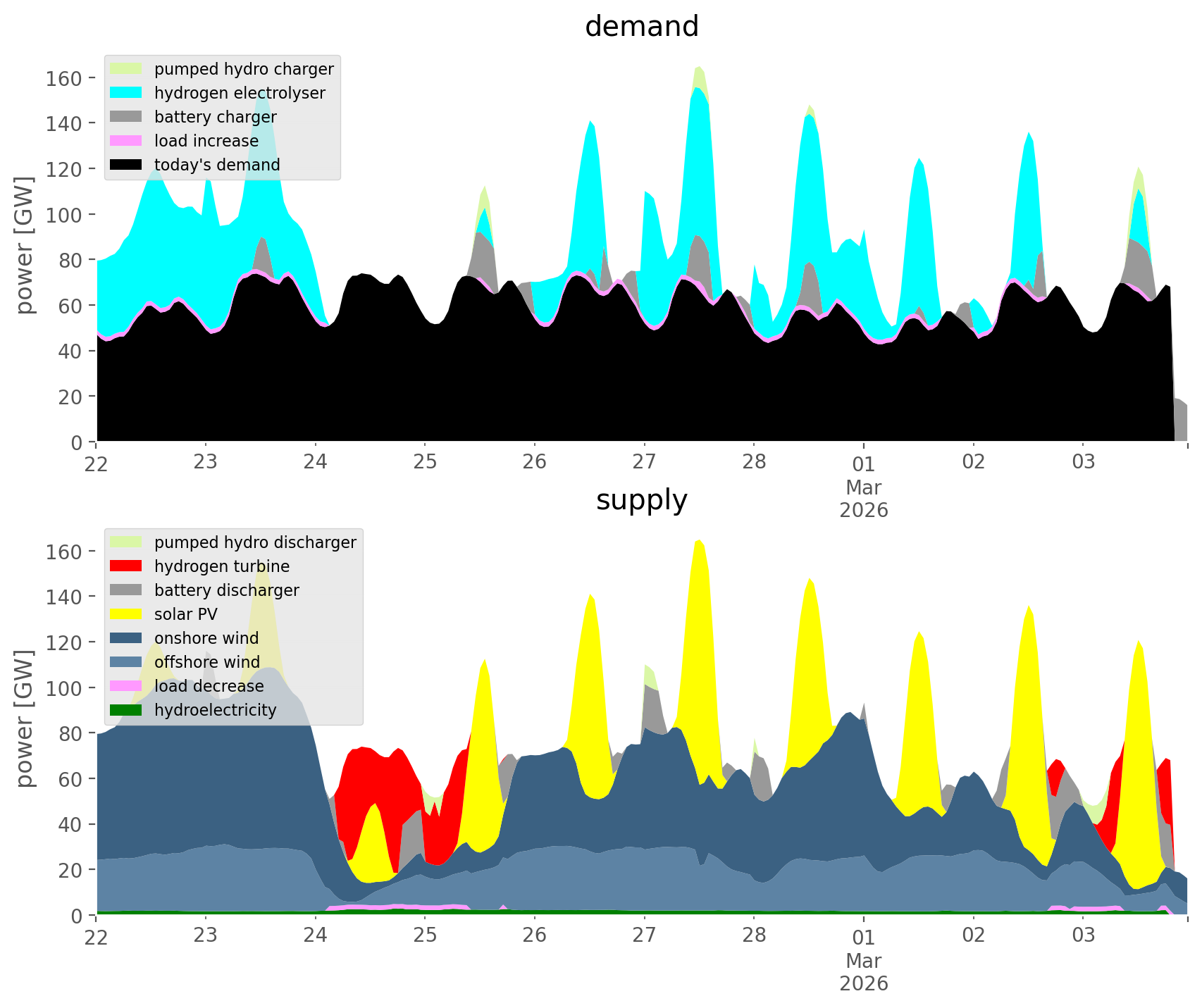Viewport: 1202px width, 1008px height.
Task: Click the battery discharger legend label
Action: (x=226, y=590)
